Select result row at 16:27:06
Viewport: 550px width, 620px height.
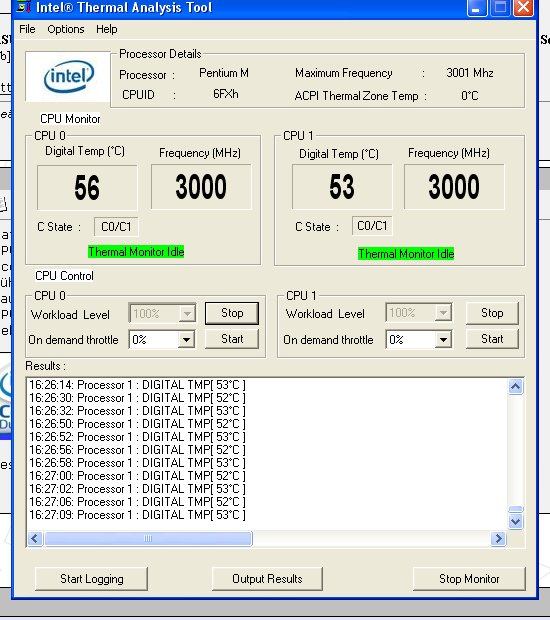[x=137, y=502]
